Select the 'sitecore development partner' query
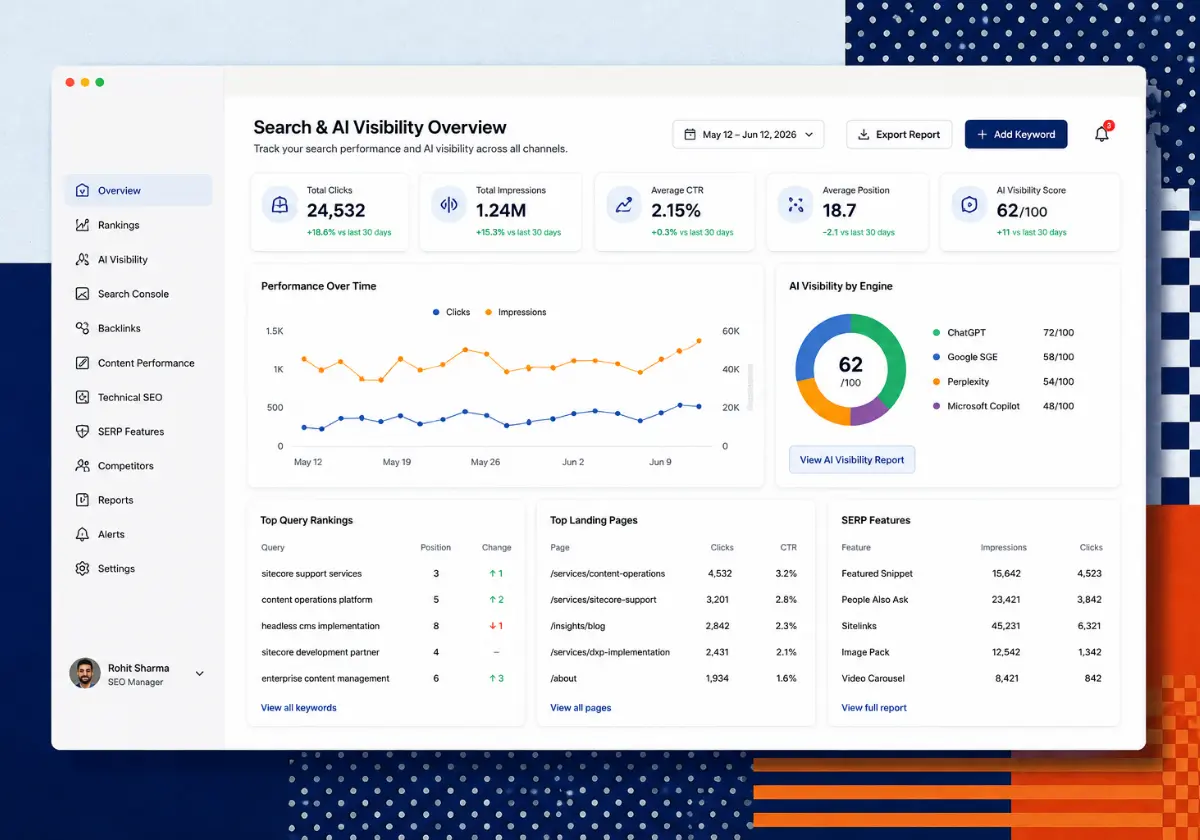The image size is (1200, 840). pyautogui.click(x=386, y=652)
